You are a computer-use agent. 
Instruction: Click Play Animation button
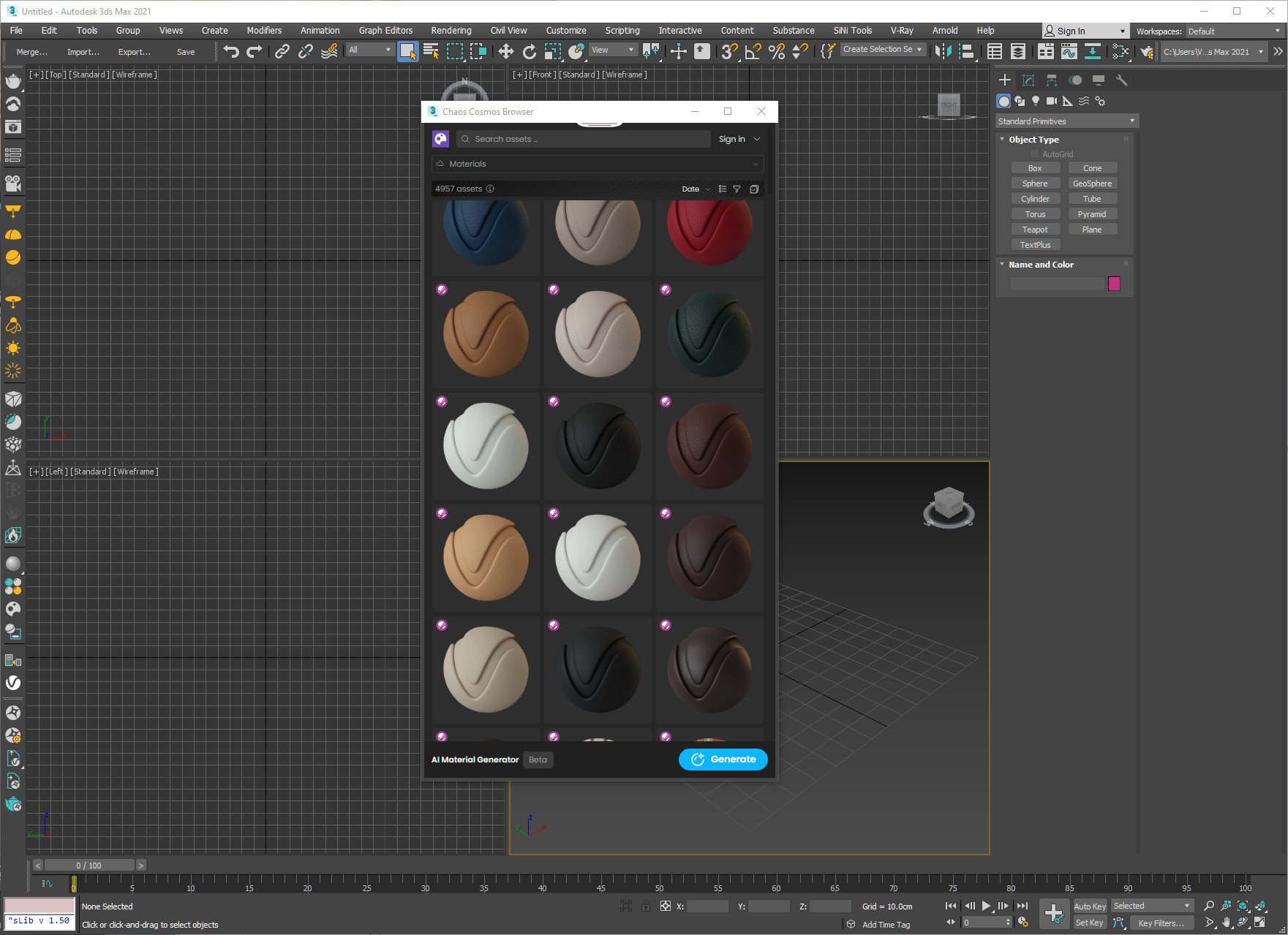[x=986, y=906]
